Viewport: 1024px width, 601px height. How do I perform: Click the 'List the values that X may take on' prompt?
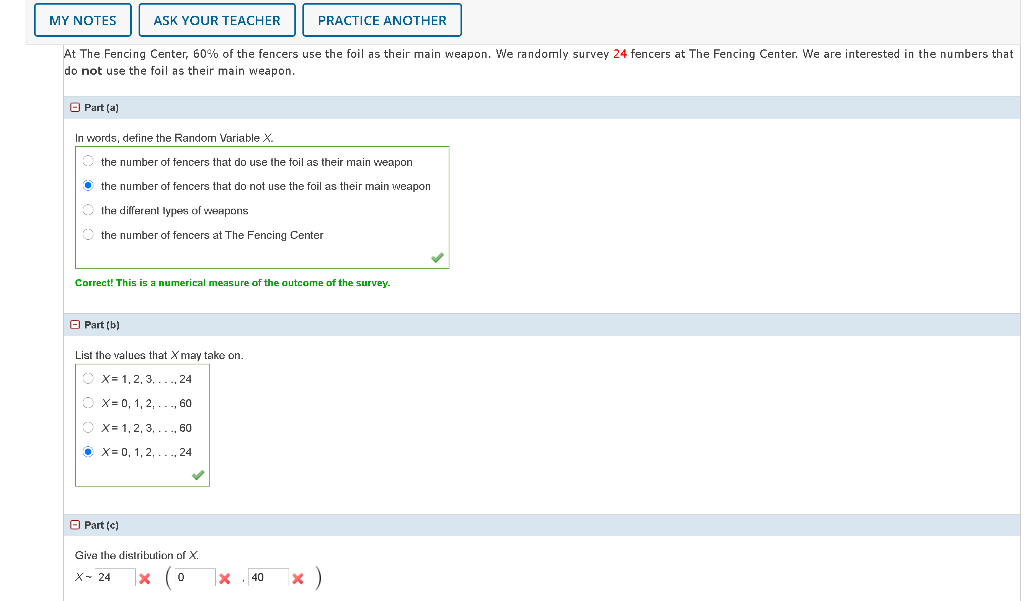[x=159, y=355]
